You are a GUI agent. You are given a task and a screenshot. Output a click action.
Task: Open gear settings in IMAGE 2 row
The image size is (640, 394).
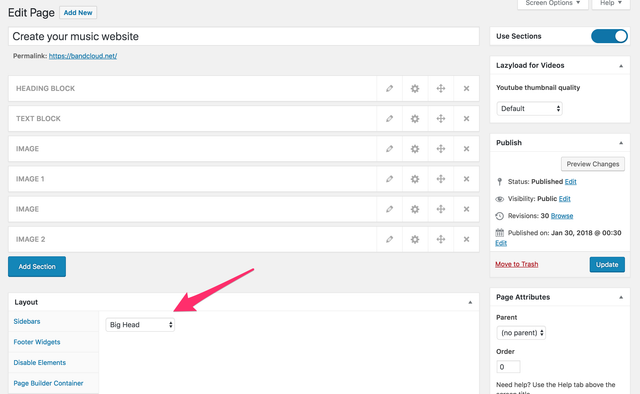tap(415, 240)
